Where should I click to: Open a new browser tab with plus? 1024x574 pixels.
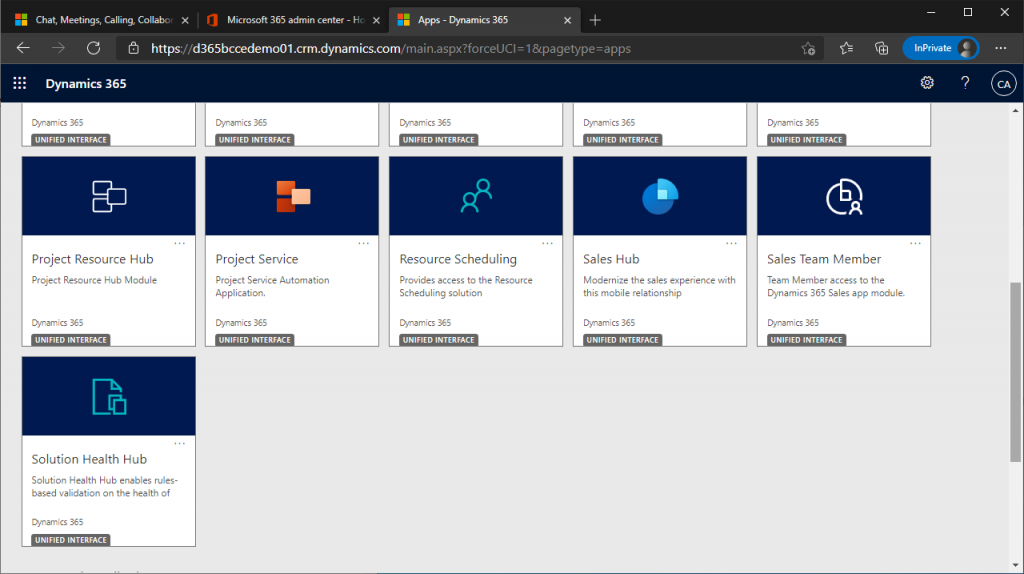point(594,20)
